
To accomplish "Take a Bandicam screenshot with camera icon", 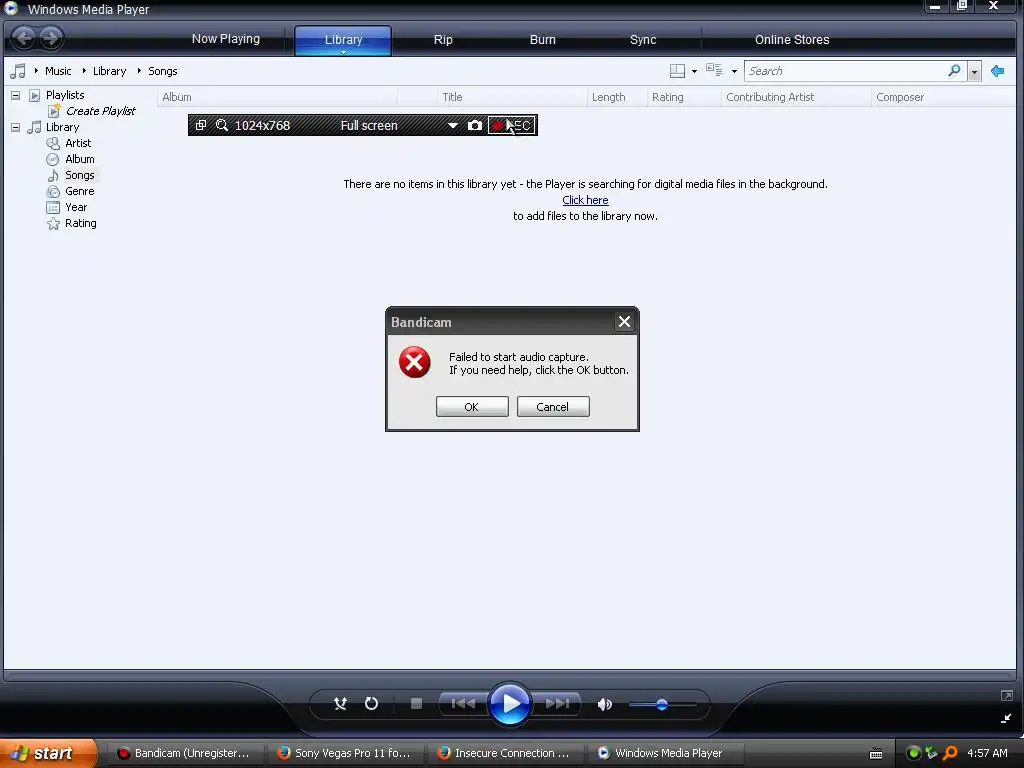I will pos(475,125).
